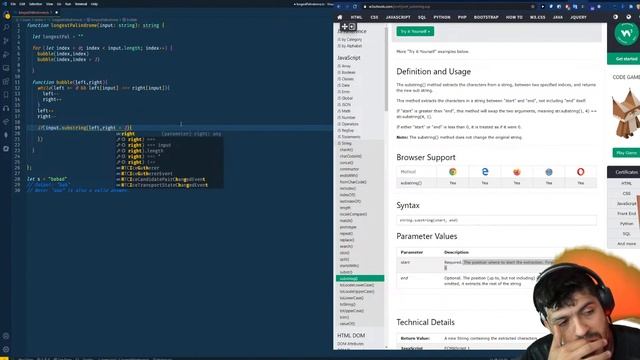Click the Edge icon in Browser Support table

(x=484, y=172)
